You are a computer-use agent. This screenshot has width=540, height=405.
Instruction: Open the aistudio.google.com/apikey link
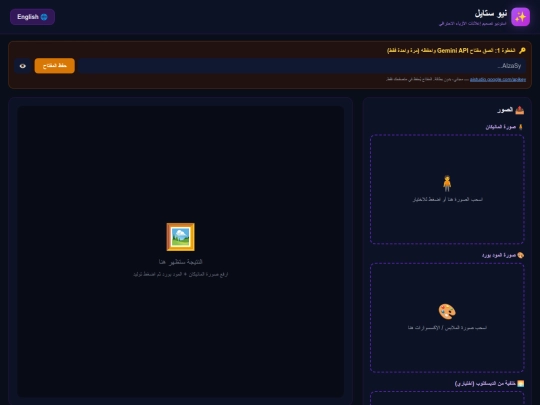[498, 80]
